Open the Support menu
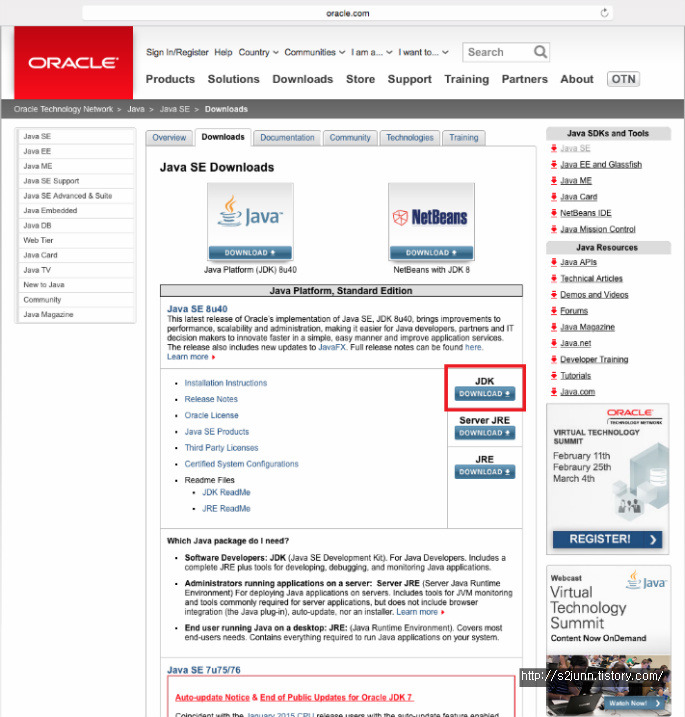Screen dimensions: 685x717 (x=410, y=79)
